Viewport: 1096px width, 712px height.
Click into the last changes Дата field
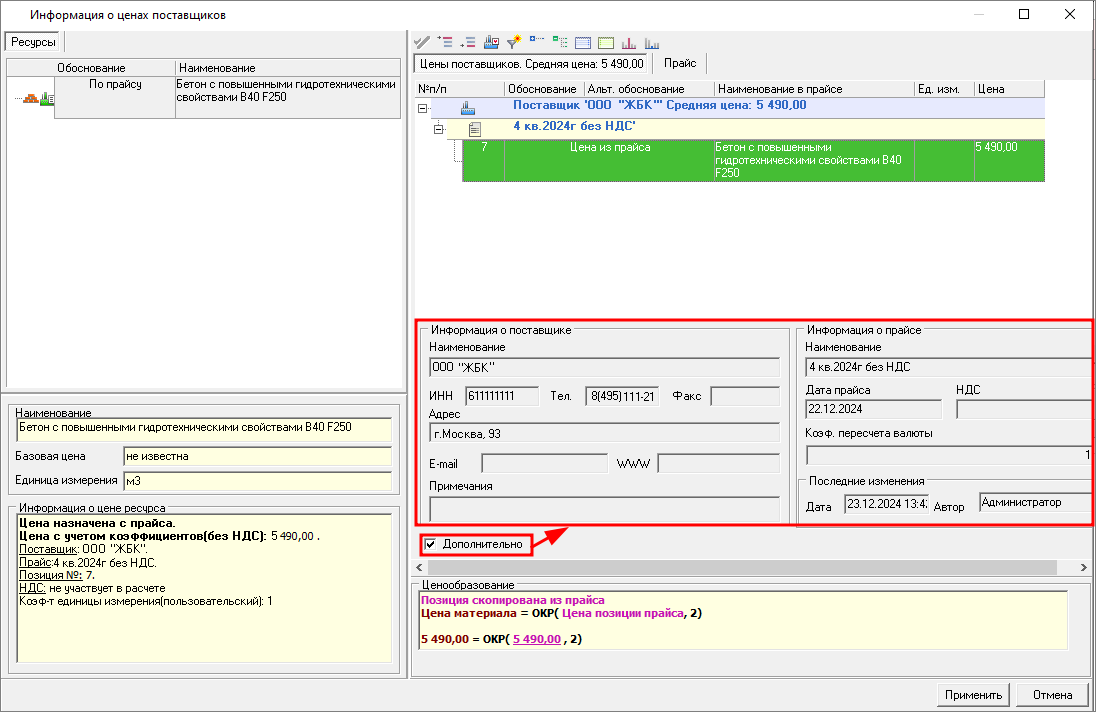point(886,503)
